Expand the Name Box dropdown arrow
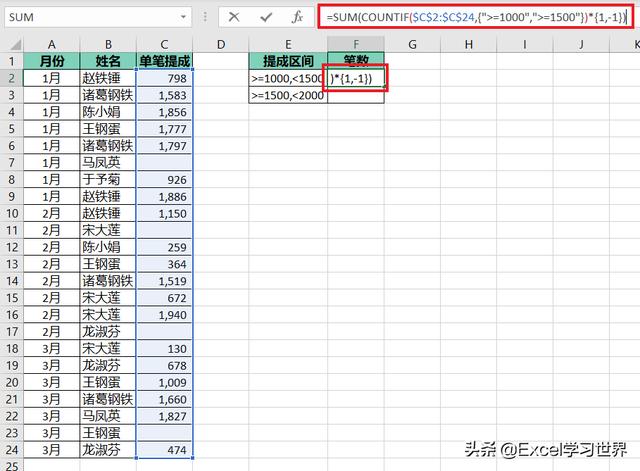The image size is (640, 471). 183,17
